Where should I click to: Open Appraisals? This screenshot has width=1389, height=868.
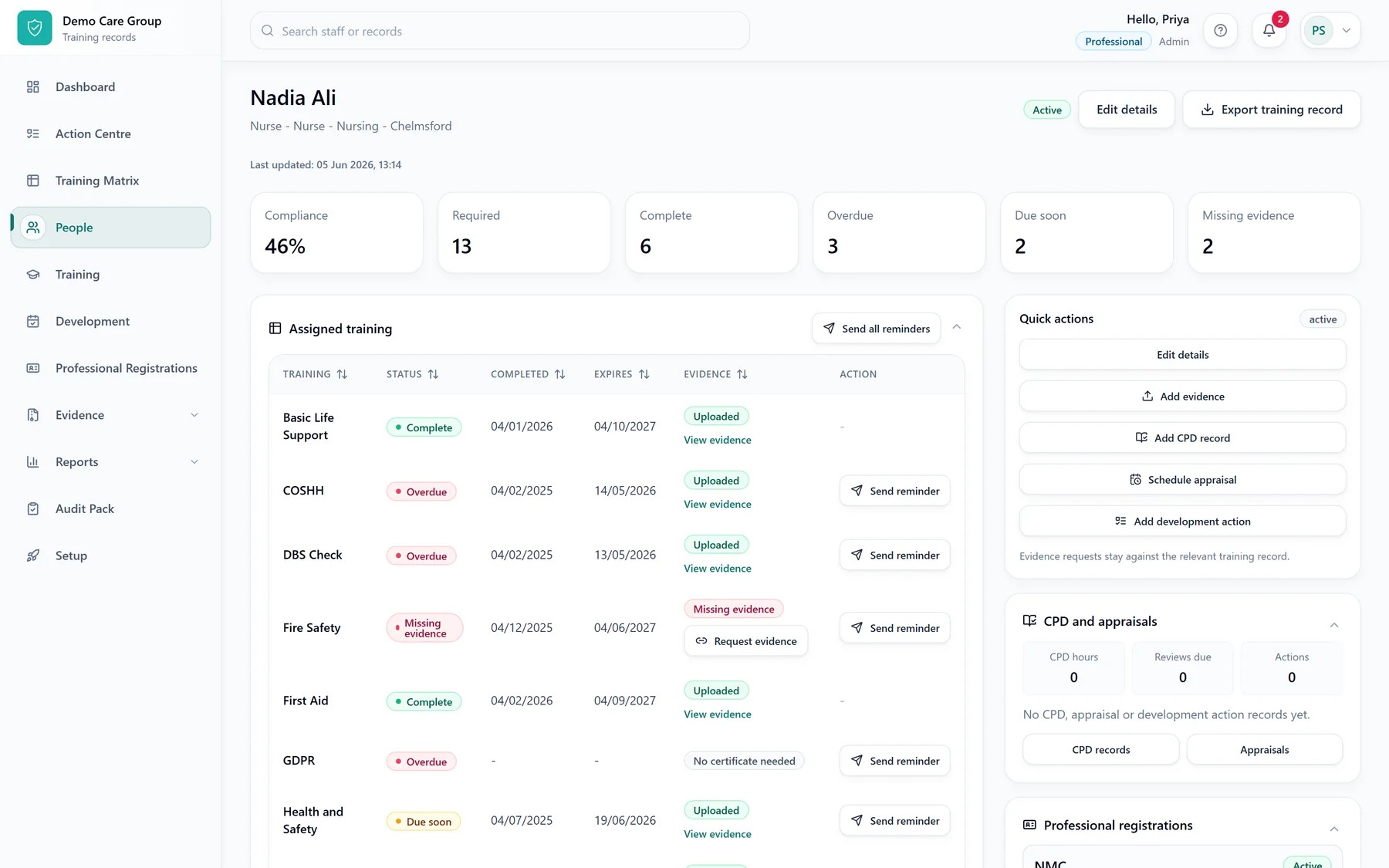click(x=1264, y=750)
